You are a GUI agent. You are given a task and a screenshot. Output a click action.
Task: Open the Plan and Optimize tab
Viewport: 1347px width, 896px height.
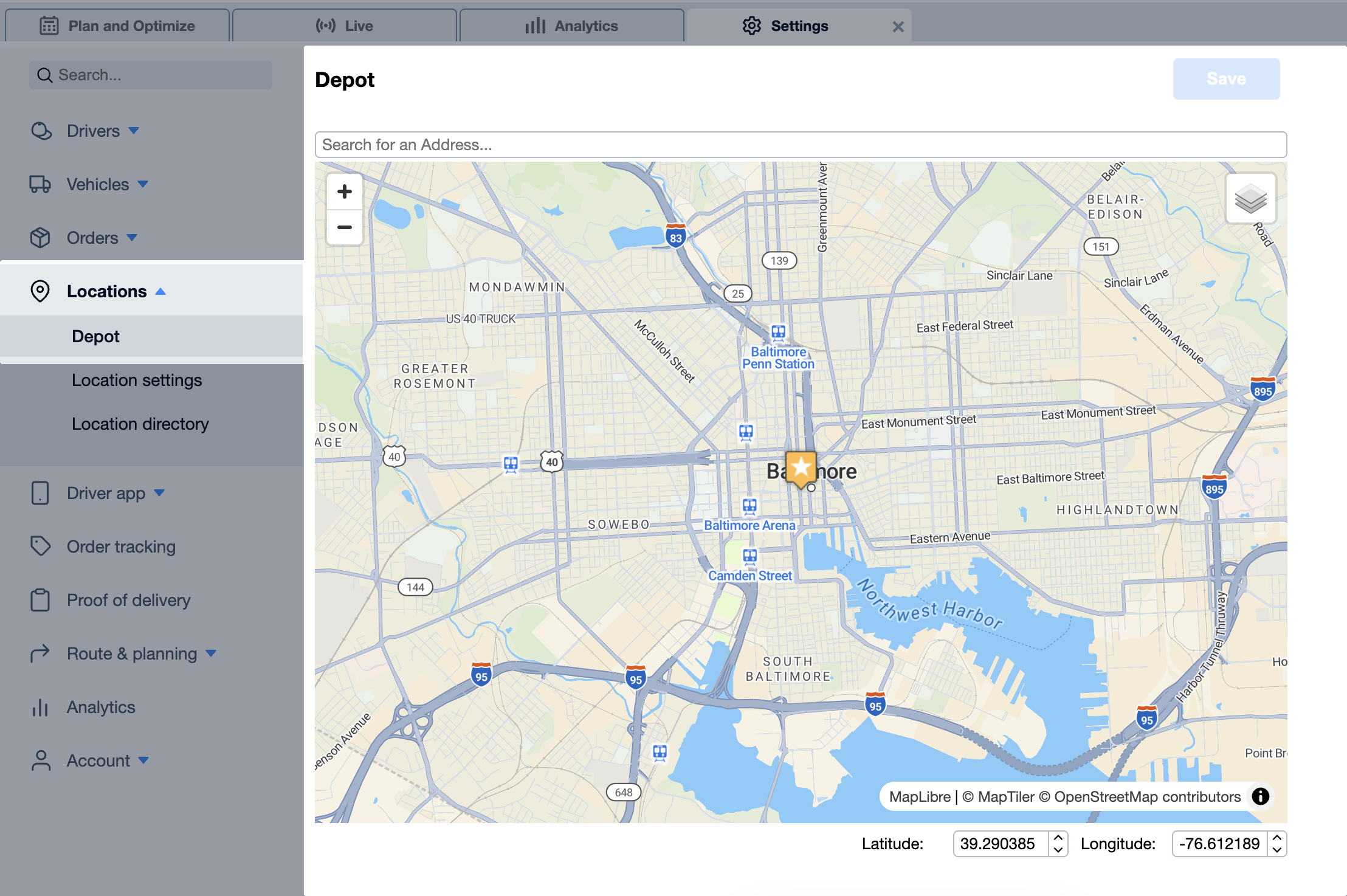(117, 26)
